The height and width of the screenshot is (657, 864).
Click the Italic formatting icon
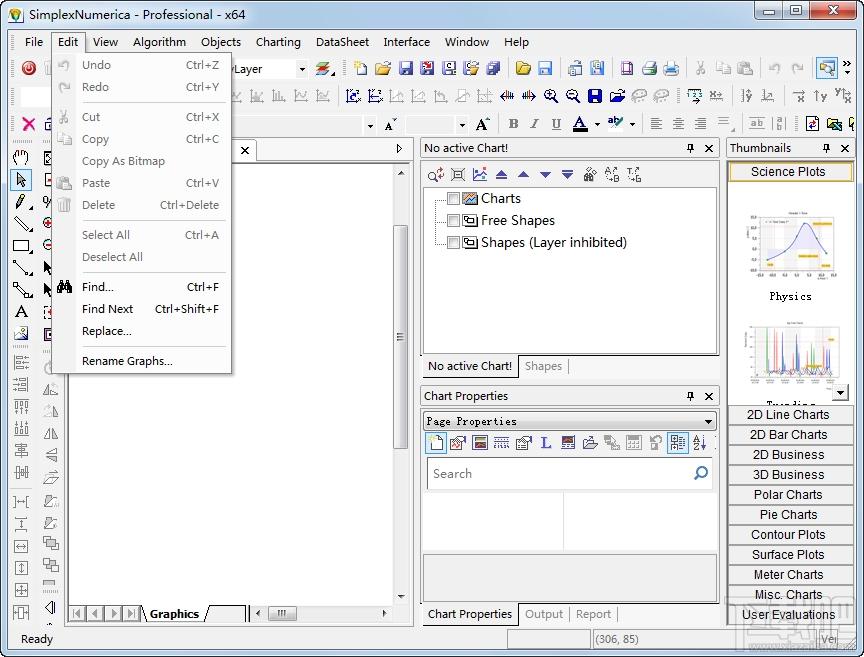[534, 124]
